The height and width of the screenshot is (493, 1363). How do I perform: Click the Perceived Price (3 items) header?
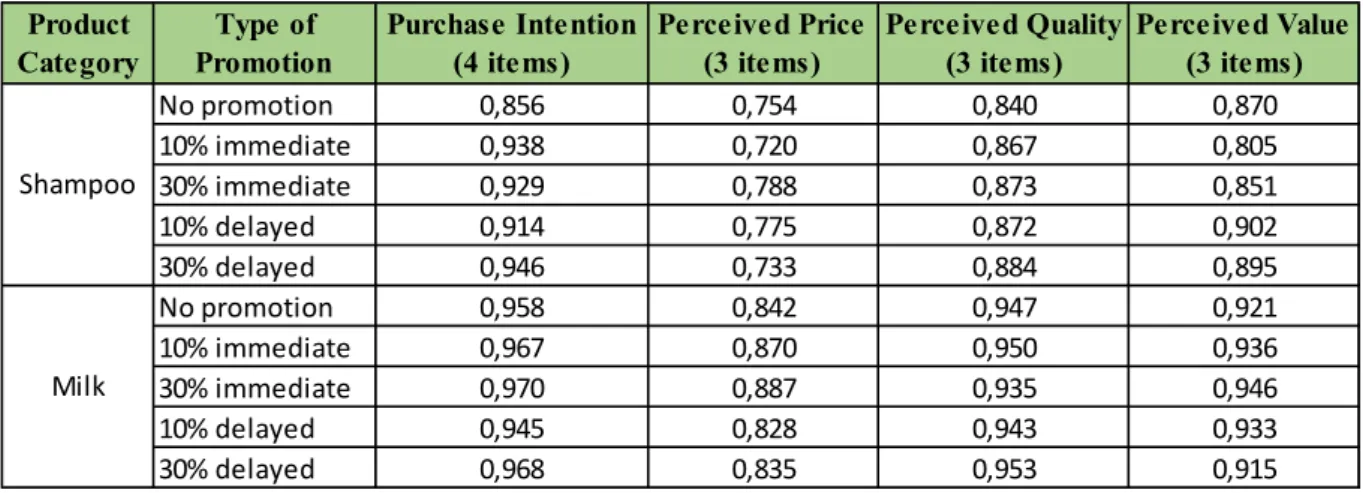point(756,44)
